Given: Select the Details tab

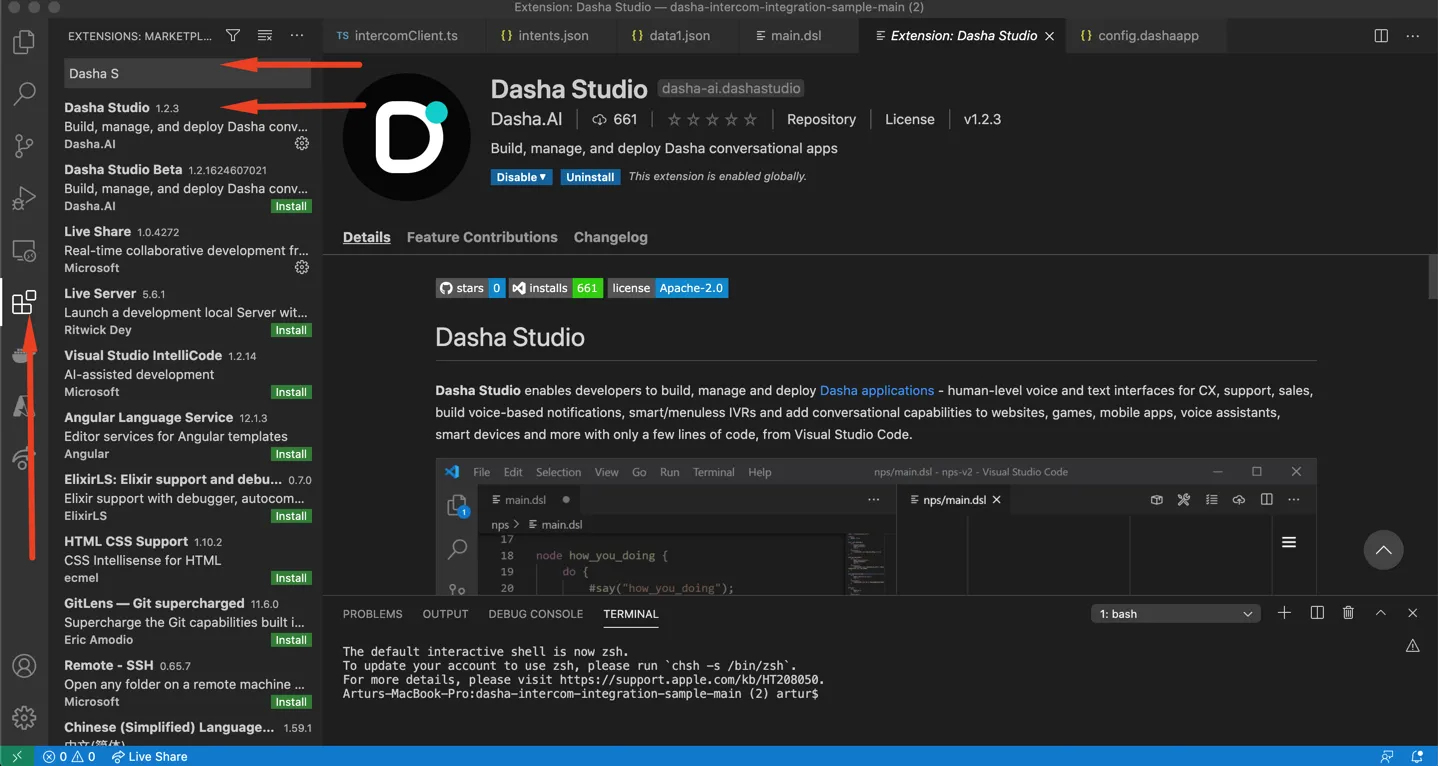Looking at the screenshot, I should coord(367,237).
